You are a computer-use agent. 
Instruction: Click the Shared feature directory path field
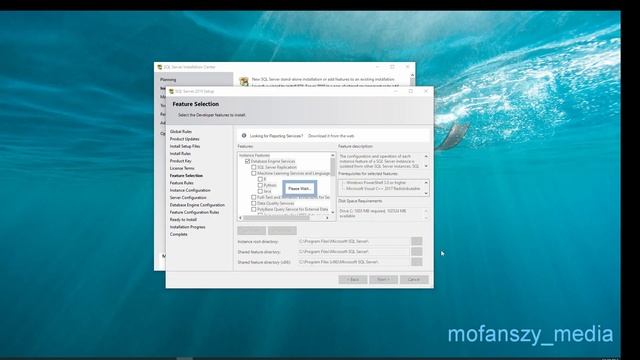pyautogui.click(x=354, y=252)
